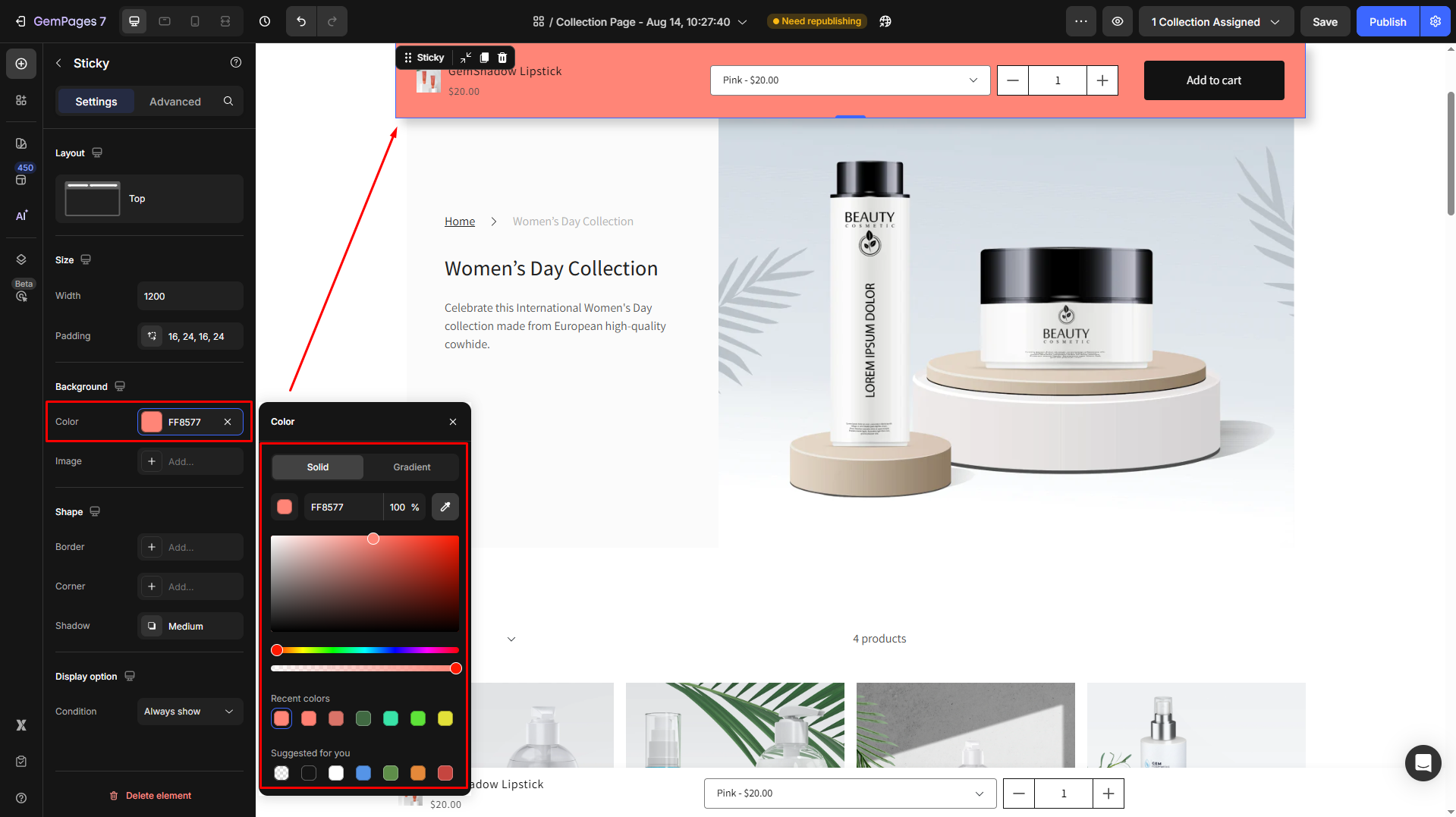1456x817 pixels.
Task: Pick the yellow recent color swatch
Action: click(445, 718)
